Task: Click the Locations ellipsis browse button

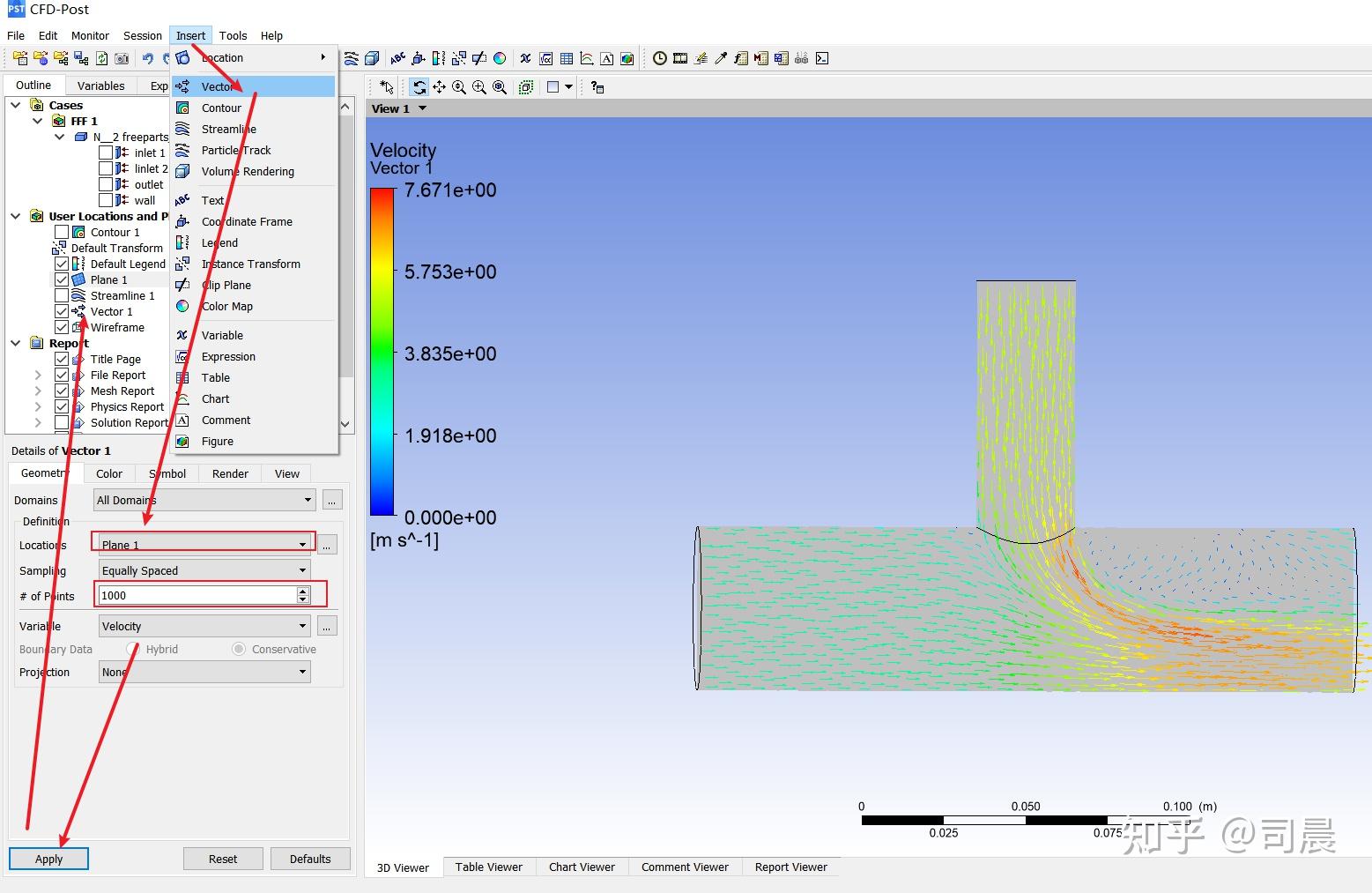Action: tap(327, 546)
